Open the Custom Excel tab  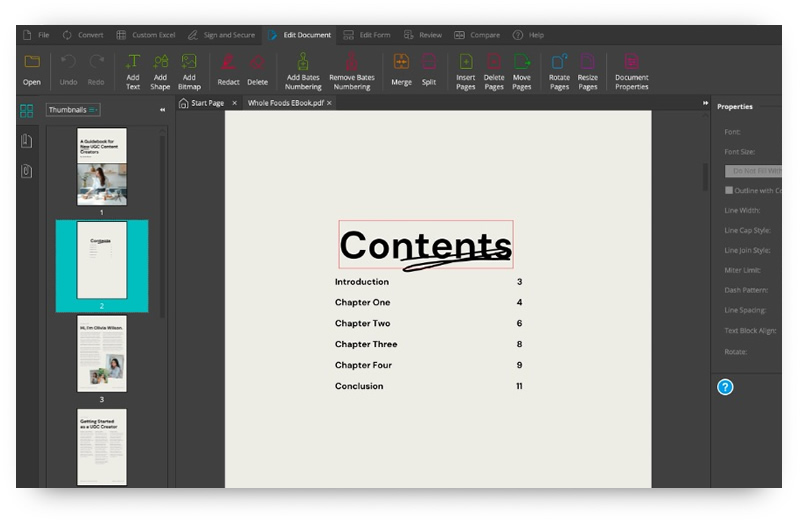coord(146,35)
